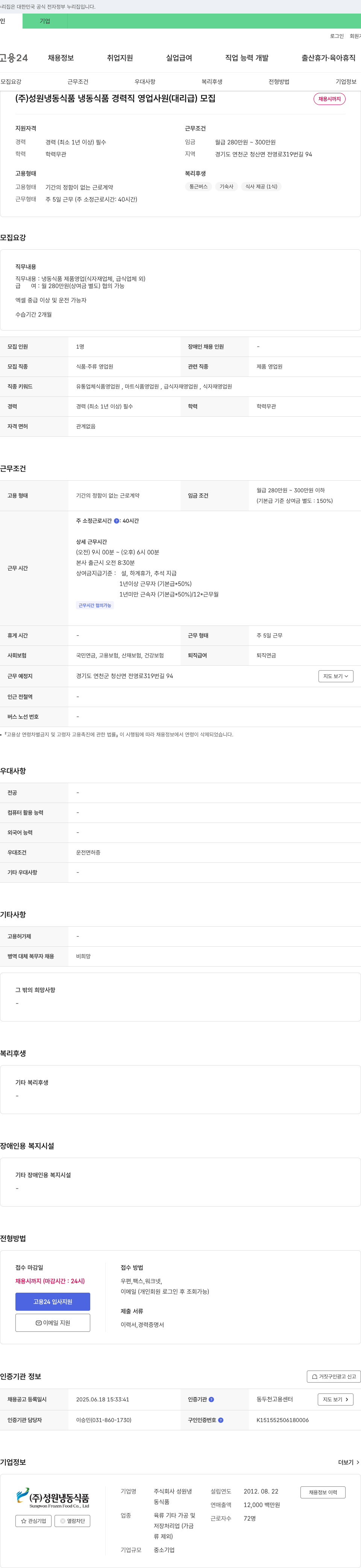Viewport: 361px width, 1568px height.
Task: Click 채용시까지 (마감시간 : 24시) deadline text
Action: 50,1281
